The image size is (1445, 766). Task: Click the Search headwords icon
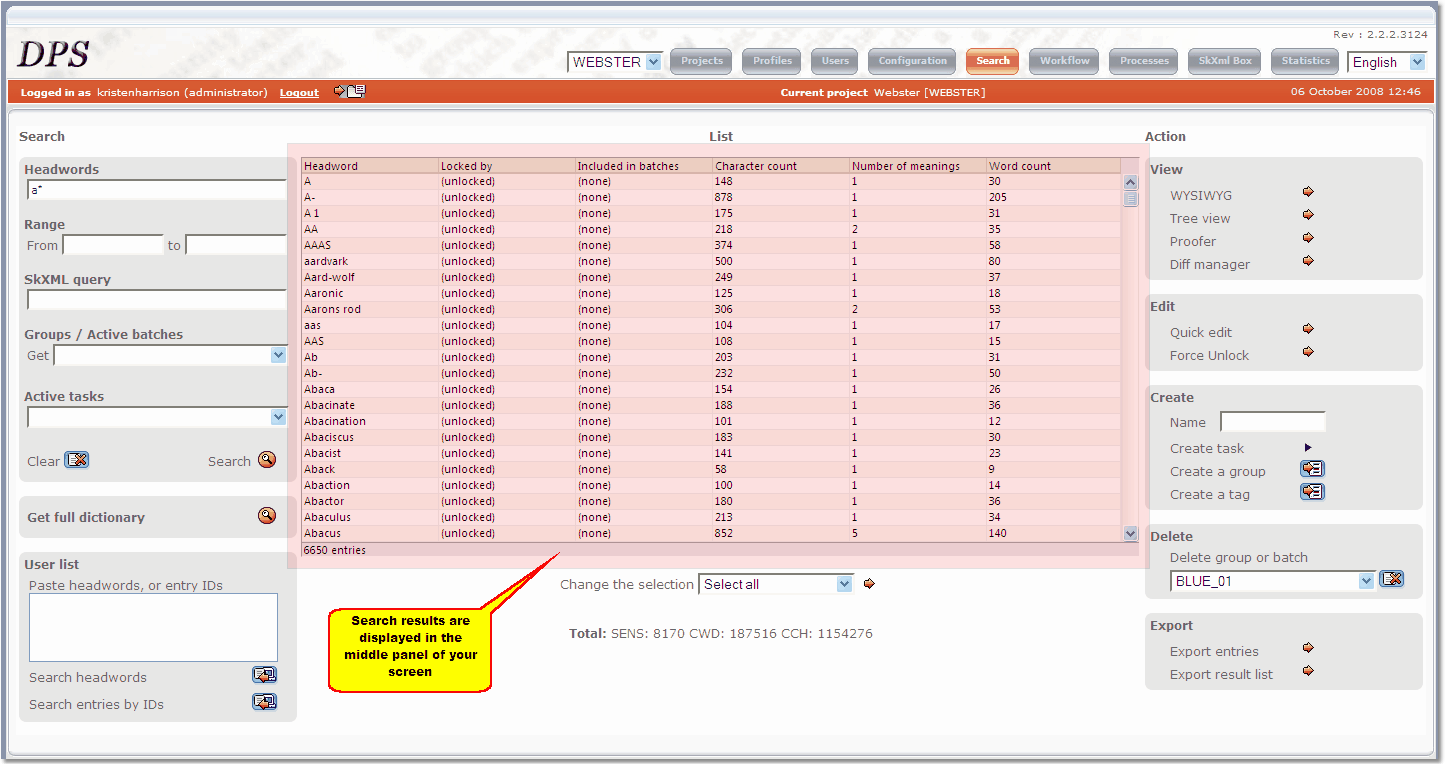[265, 675]
